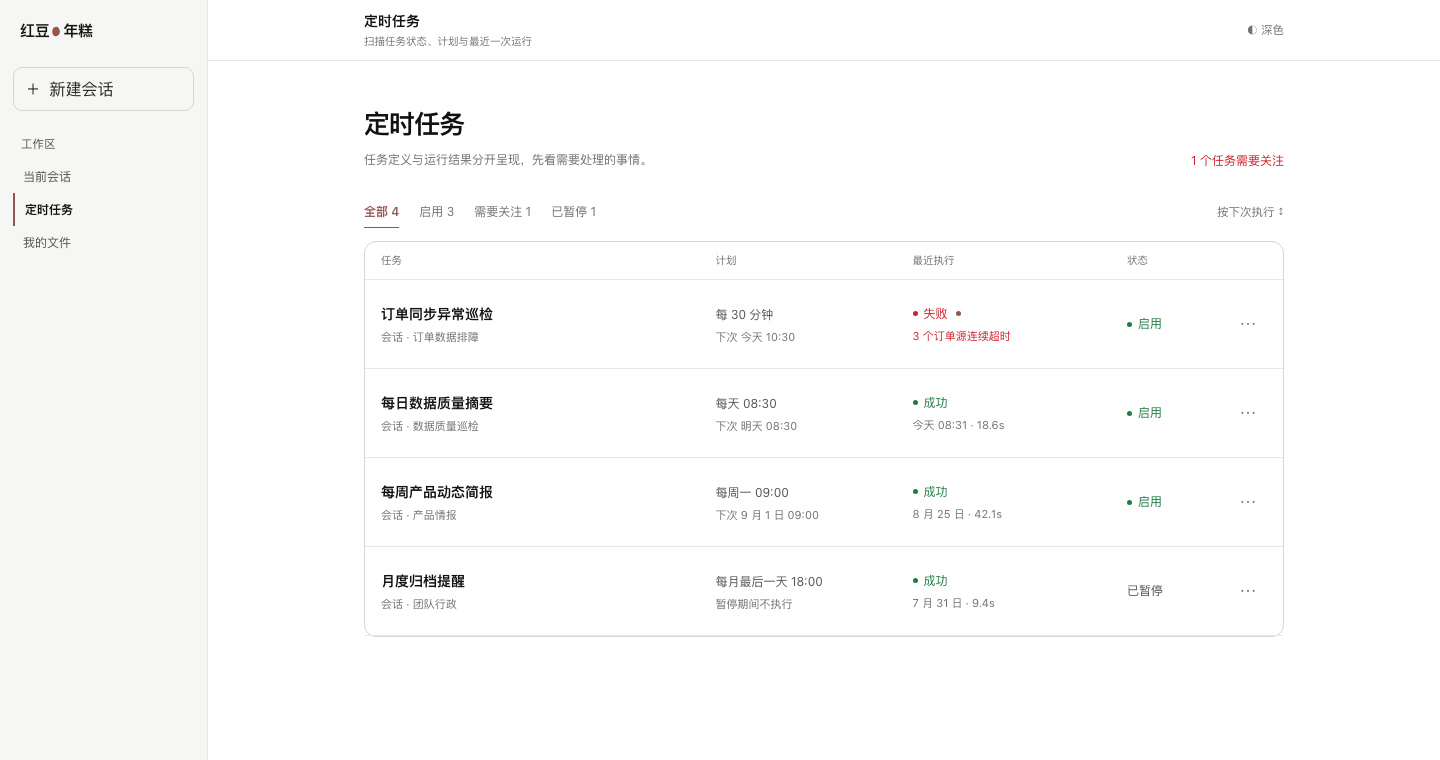Click the 每月最后一天 18:00 schedule
Screen dimensions: 1440x760
tap(769, 582)
